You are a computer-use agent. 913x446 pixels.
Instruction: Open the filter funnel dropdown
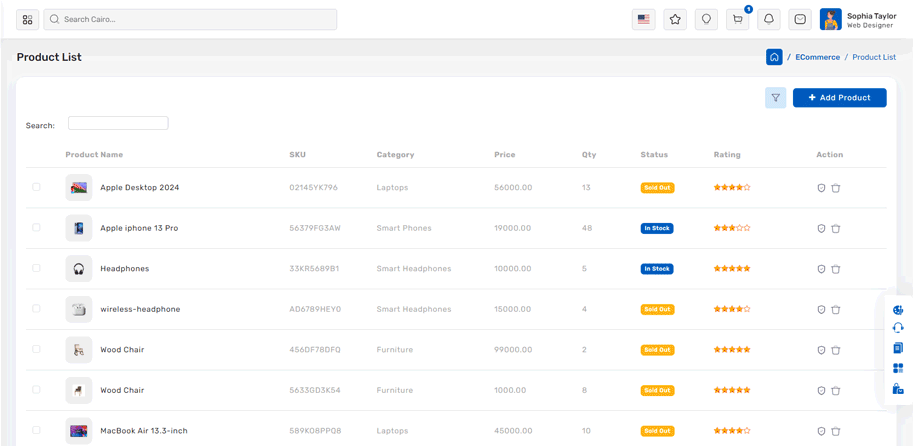tap(775, 98)
